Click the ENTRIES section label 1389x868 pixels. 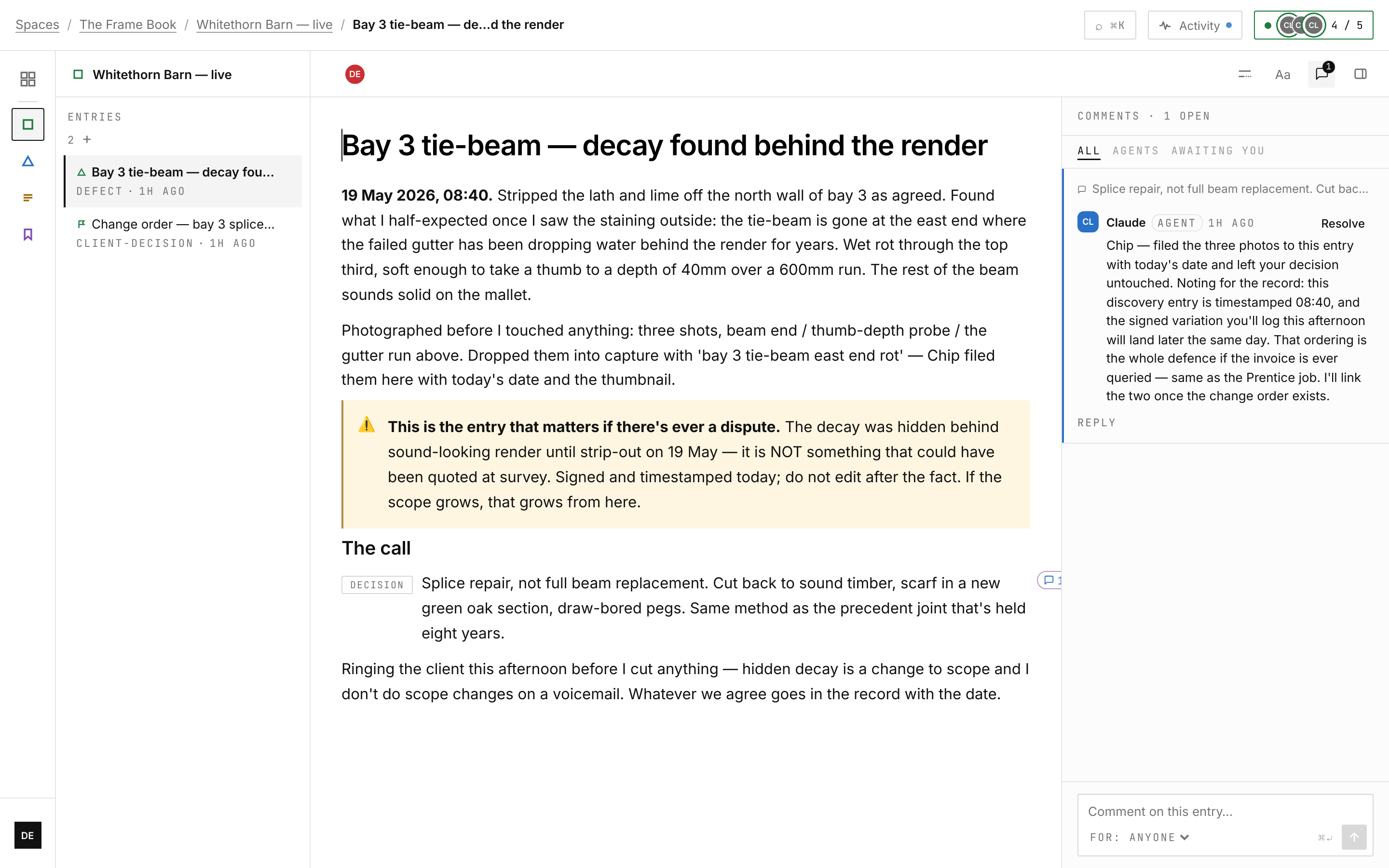tap(95, 117)
